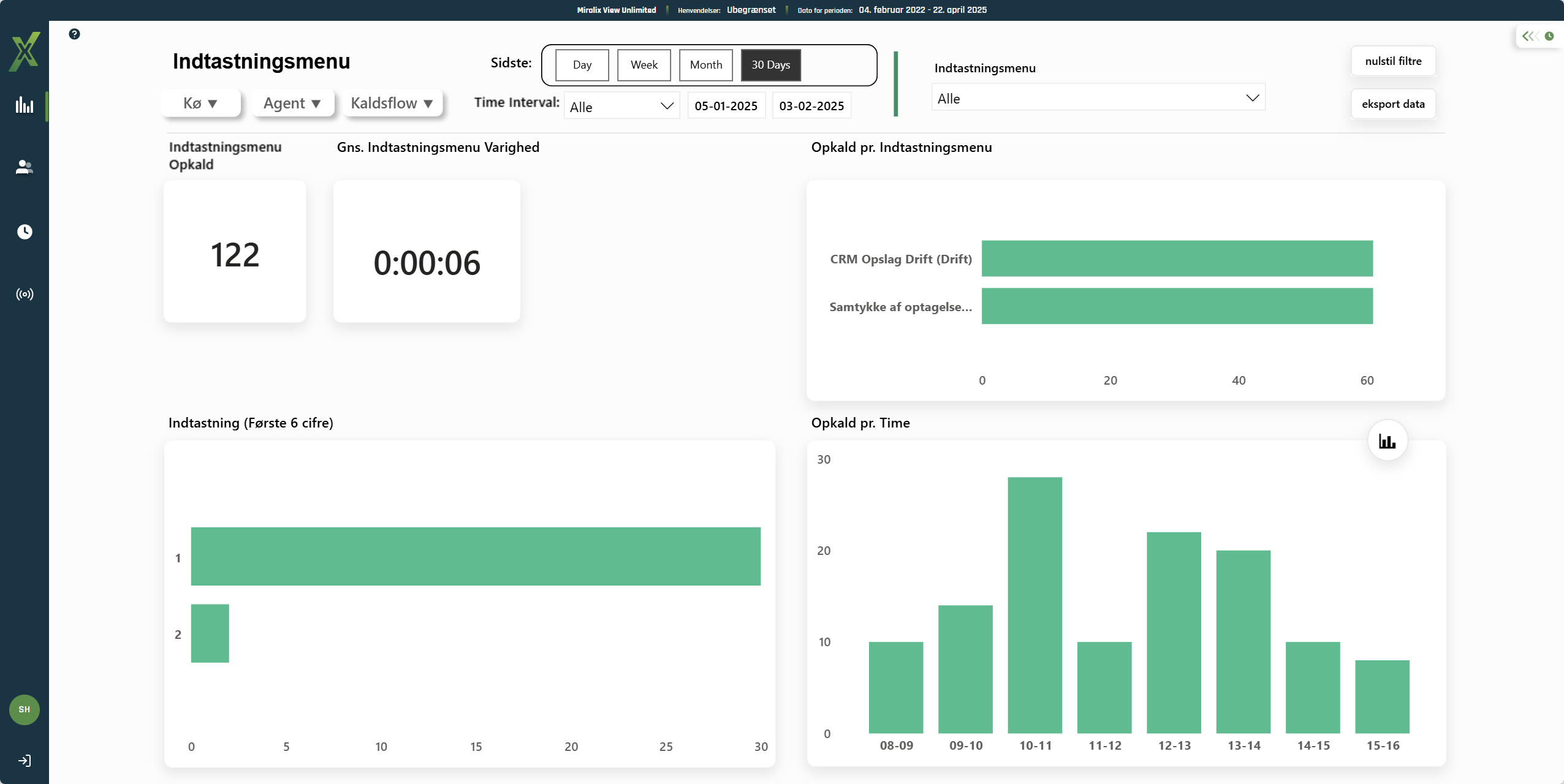
Task: Click the start date field 05-01-2025
Action: click(x=726, y=106)
